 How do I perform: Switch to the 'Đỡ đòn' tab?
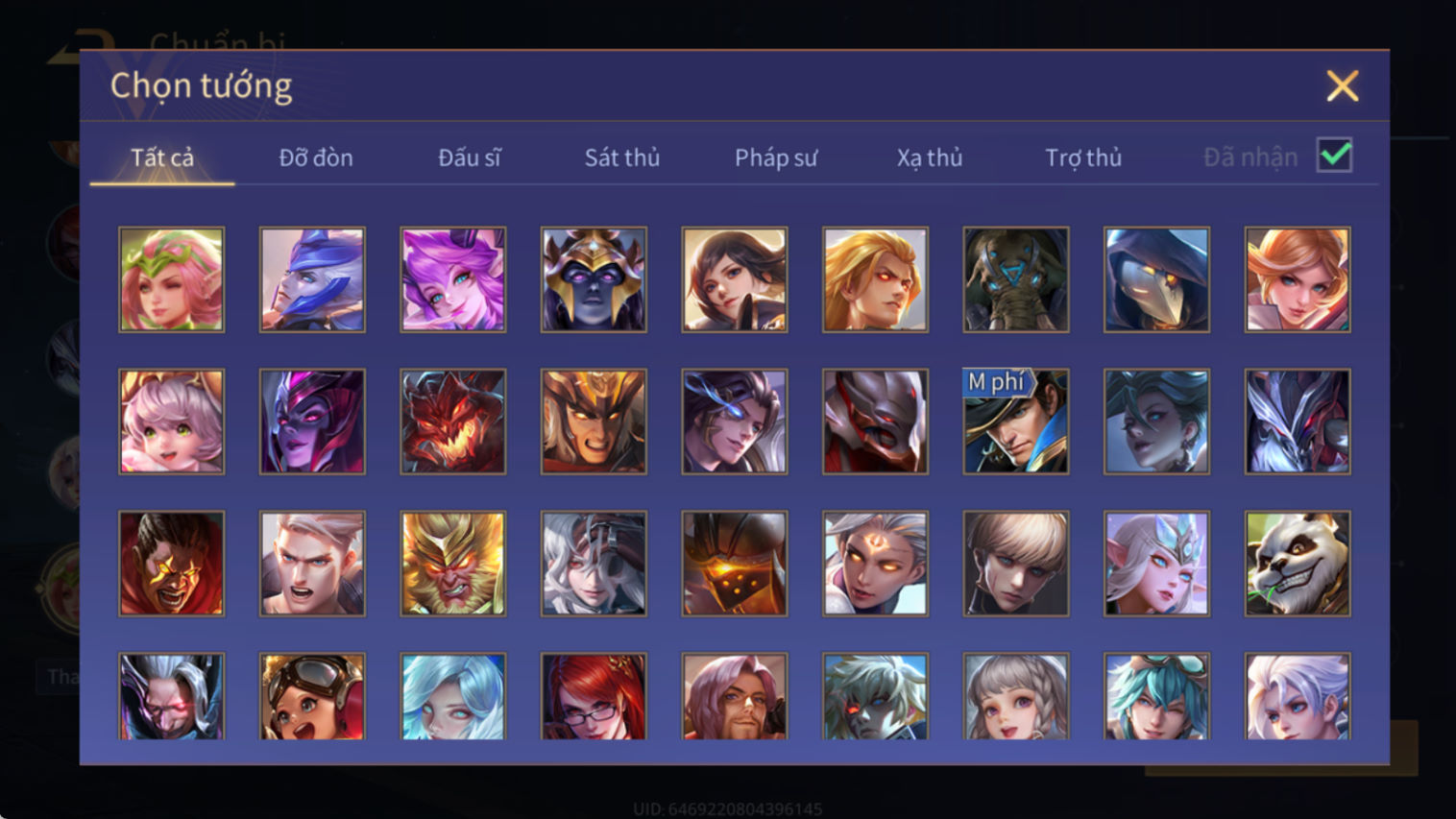[x=316, y=157]
